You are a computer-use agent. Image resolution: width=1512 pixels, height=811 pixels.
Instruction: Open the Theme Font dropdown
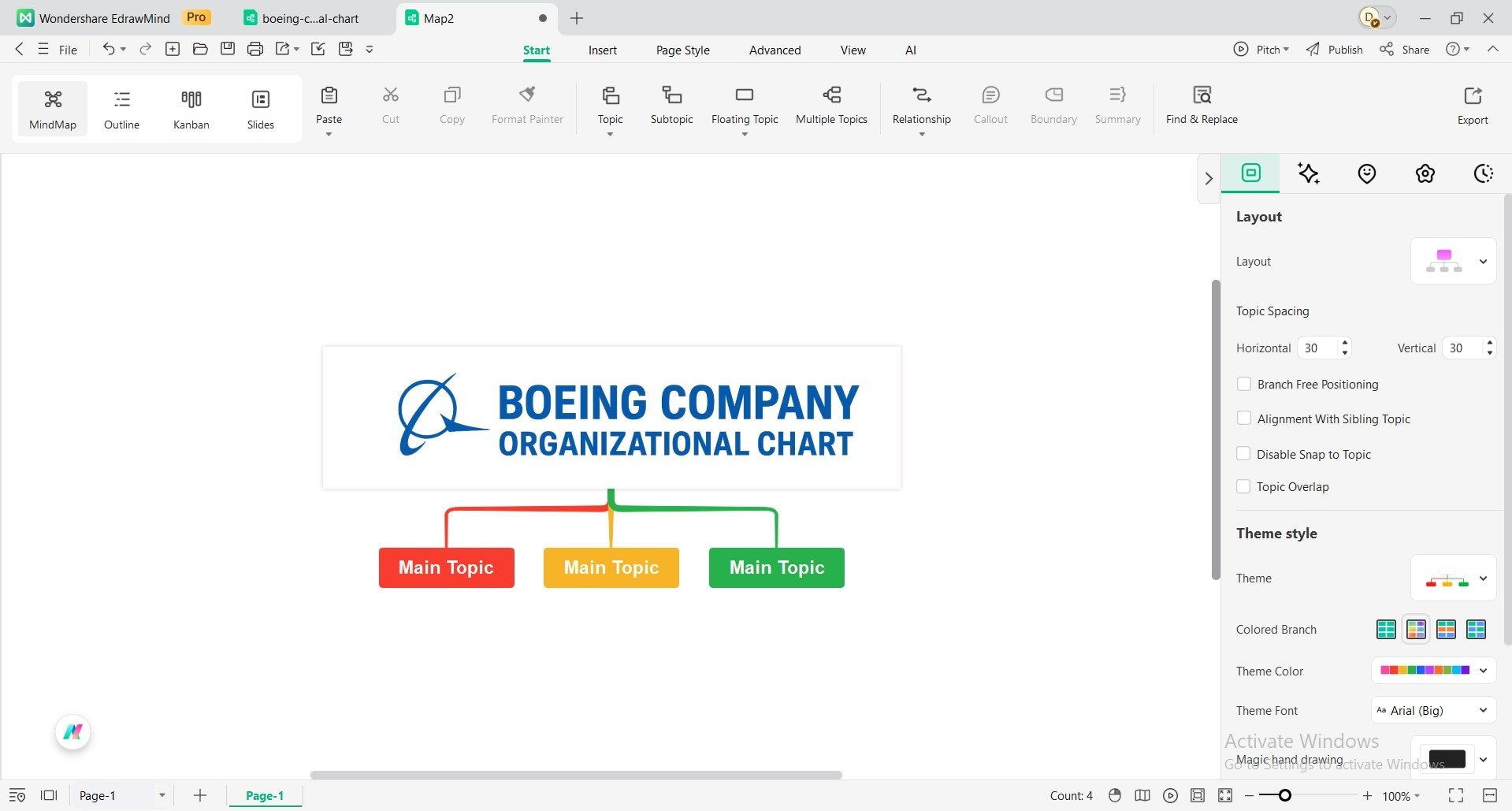[1484, 710]
